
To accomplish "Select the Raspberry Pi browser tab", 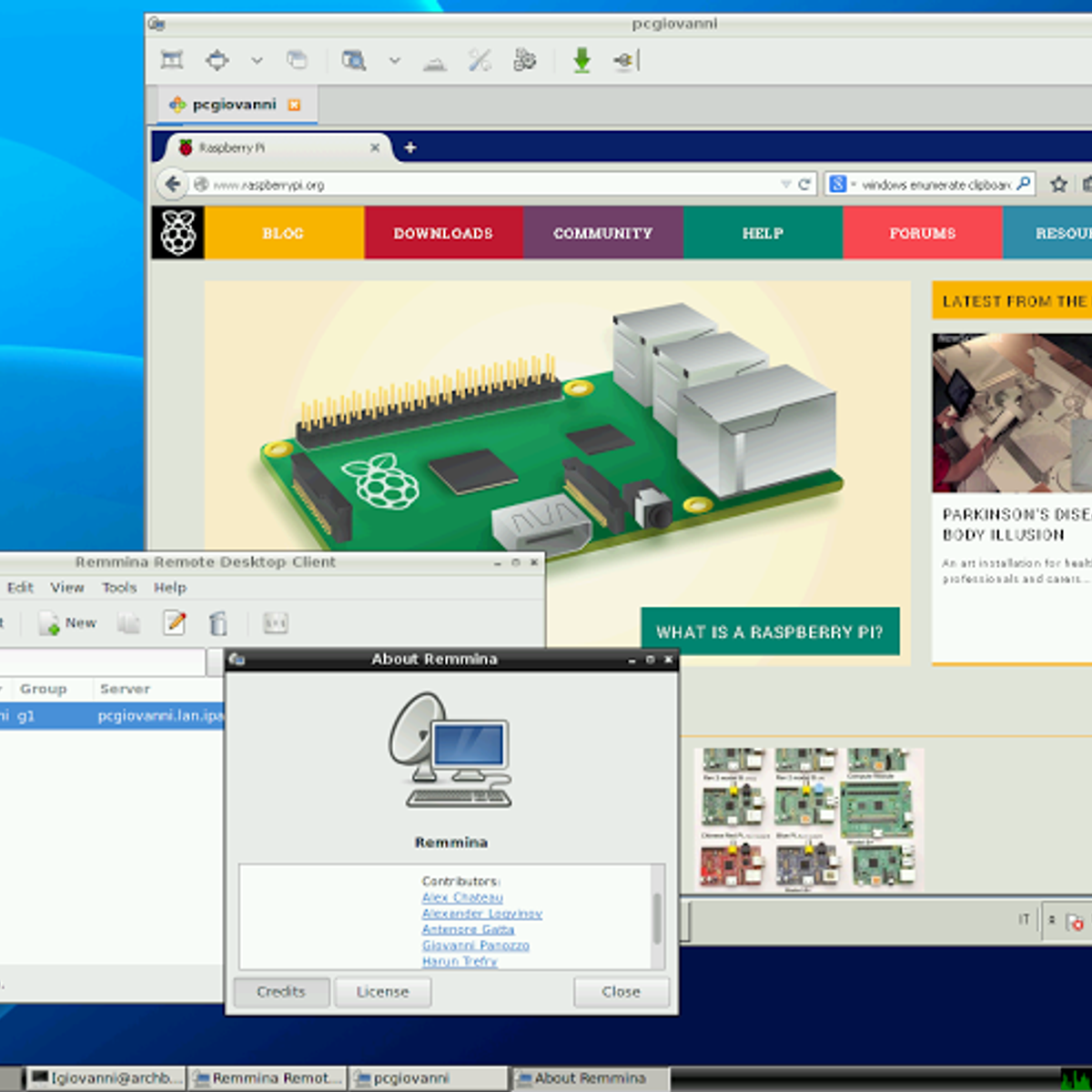I will (x=273, y=147).
